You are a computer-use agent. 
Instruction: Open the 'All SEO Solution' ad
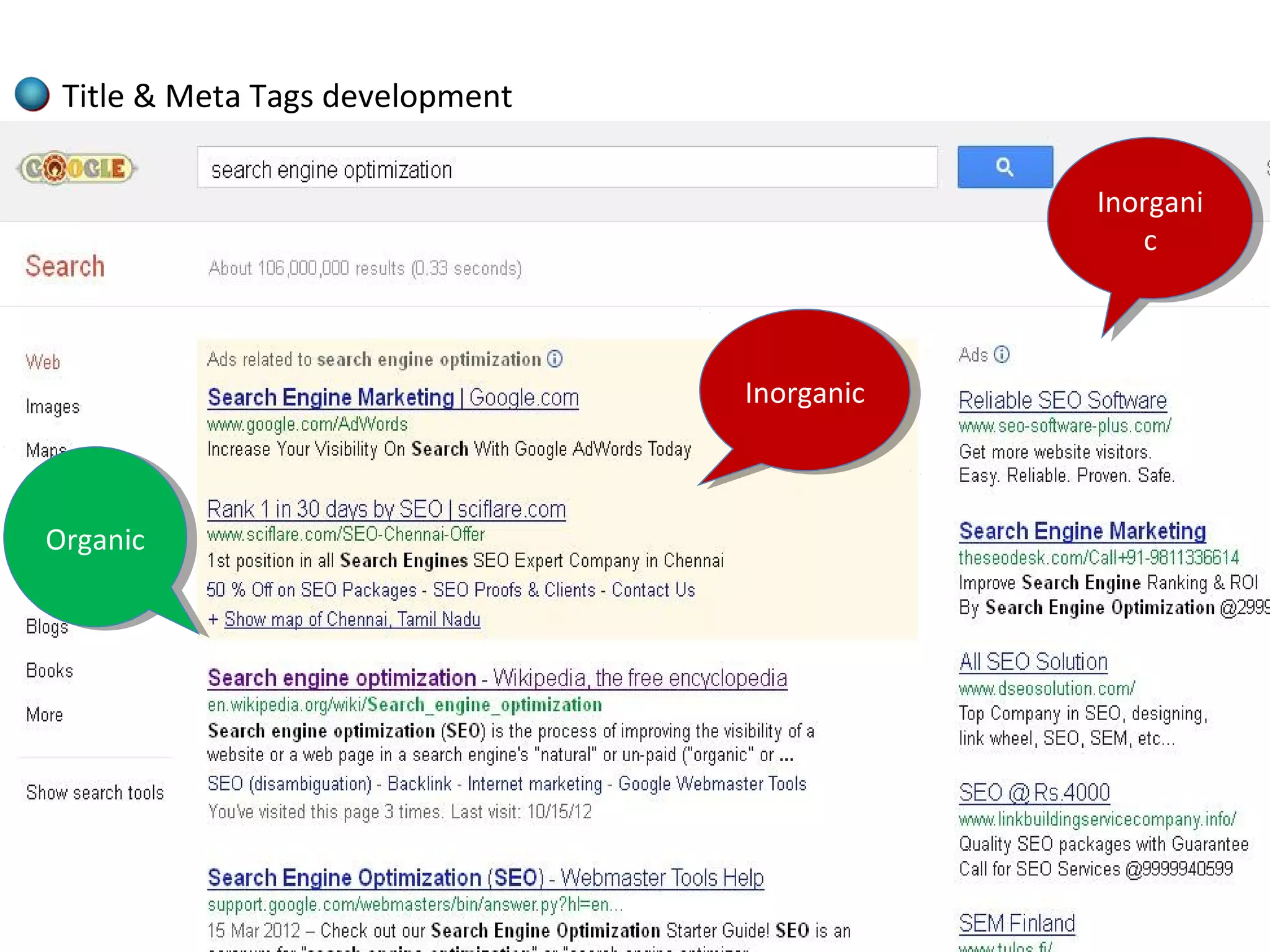(1033, 662)
